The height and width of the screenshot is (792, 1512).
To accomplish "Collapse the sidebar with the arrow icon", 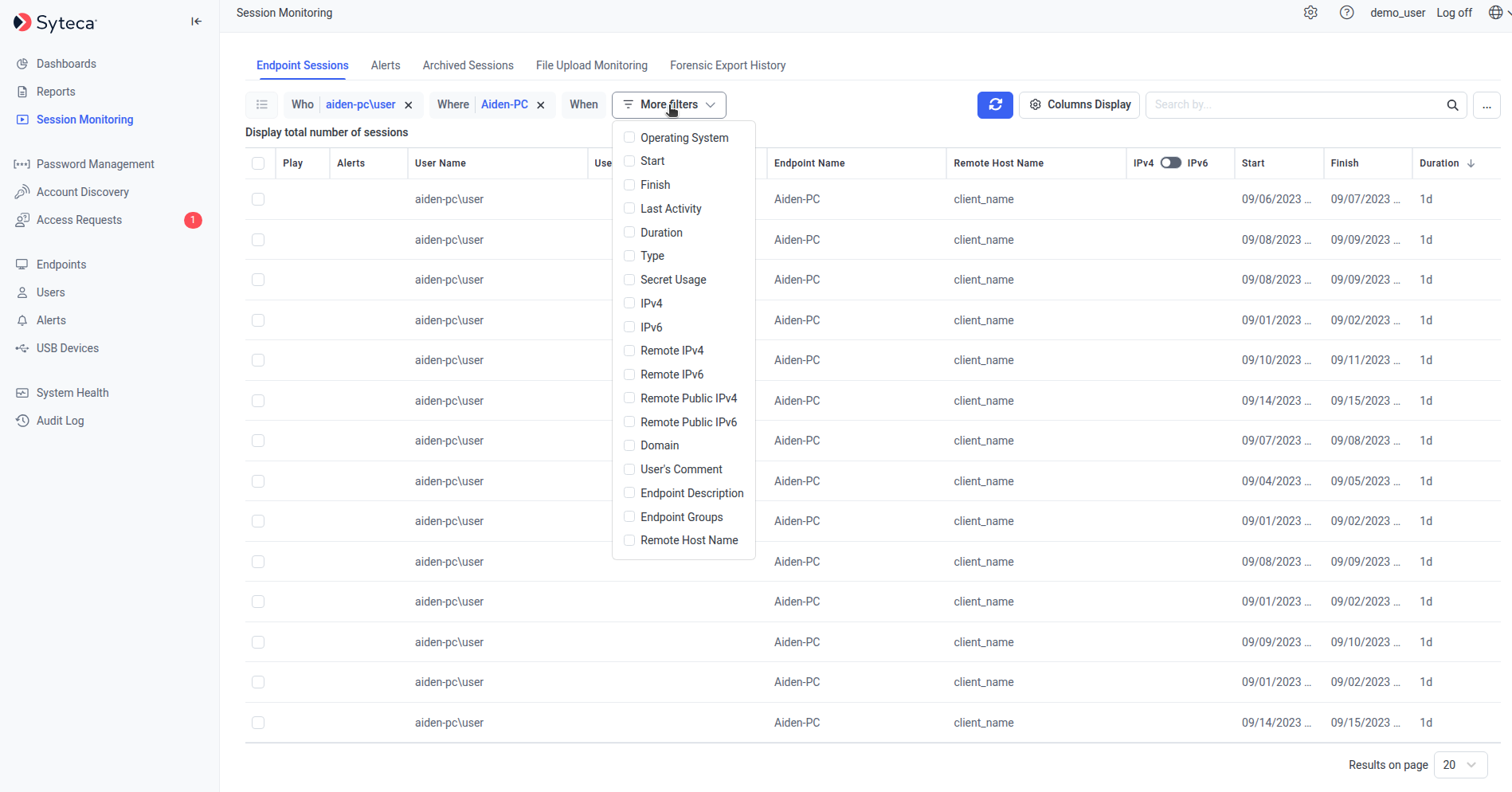I will (x=196, y=22).
